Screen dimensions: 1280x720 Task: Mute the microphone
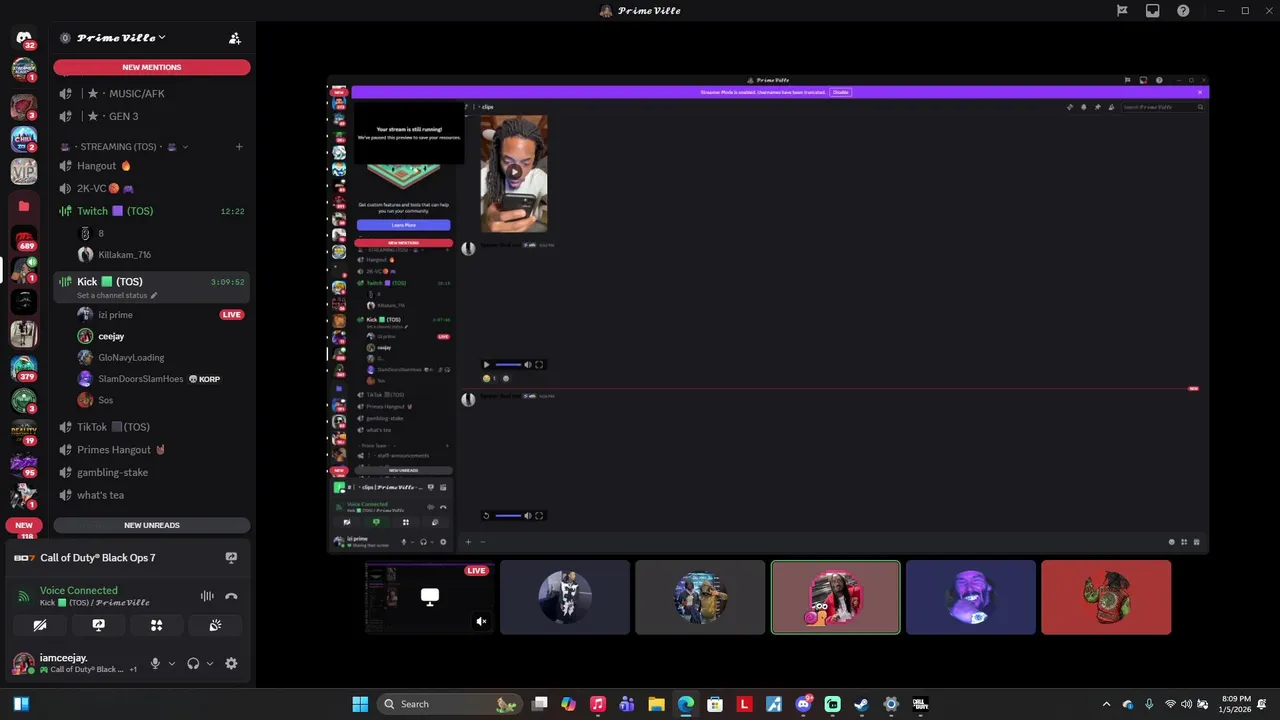click(155, 664)
